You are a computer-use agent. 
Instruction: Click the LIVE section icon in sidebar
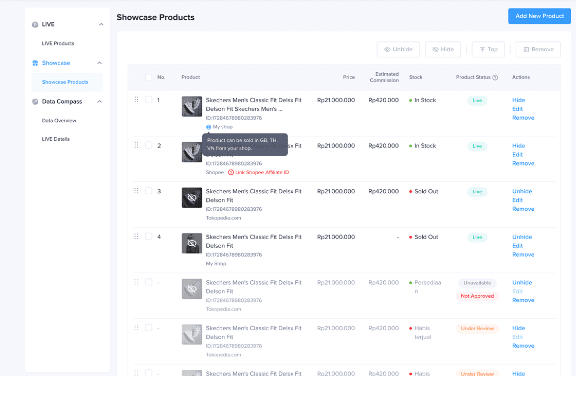click(x=35, y=25)
